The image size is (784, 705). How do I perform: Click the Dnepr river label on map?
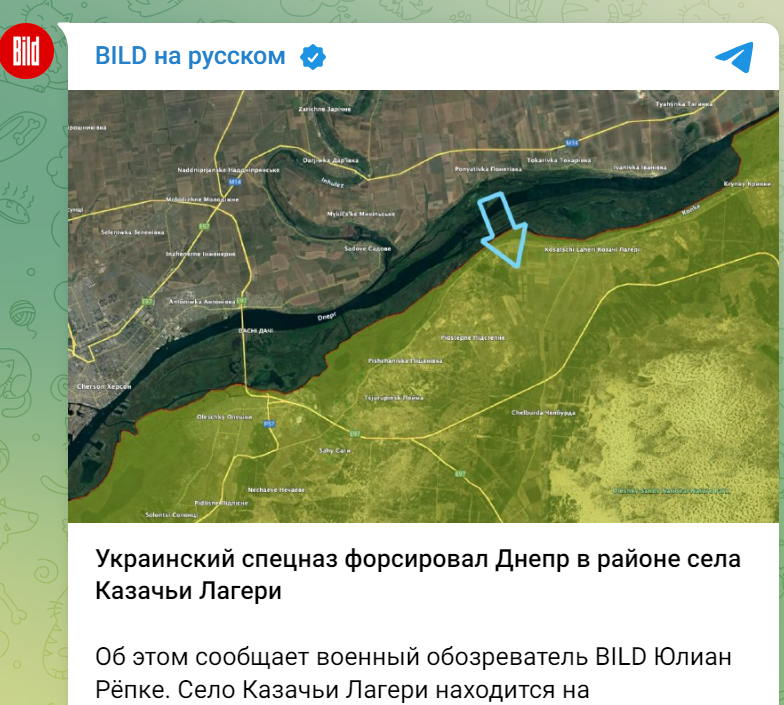[326, 315]
